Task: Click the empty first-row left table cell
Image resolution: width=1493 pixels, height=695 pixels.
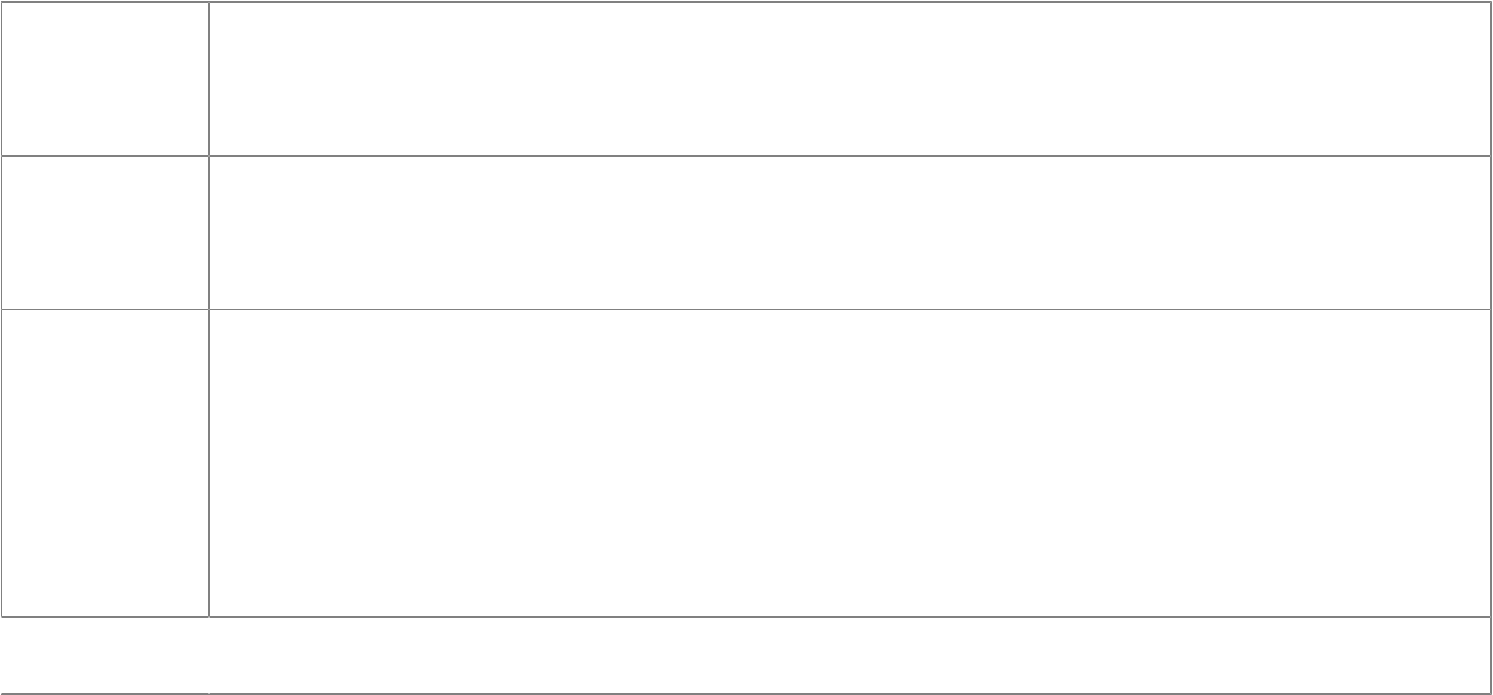Action: pyautogui.click(x=104, y=78)
